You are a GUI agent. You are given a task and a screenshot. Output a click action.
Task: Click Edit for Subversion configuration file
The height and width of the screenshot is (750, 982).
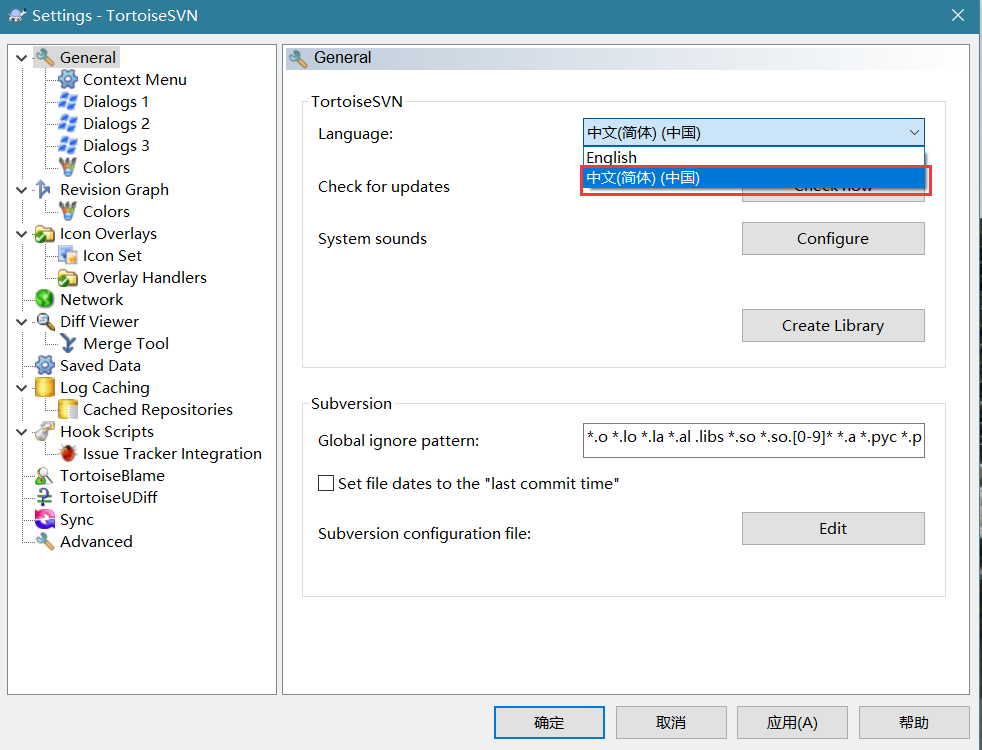click(833, 528)
